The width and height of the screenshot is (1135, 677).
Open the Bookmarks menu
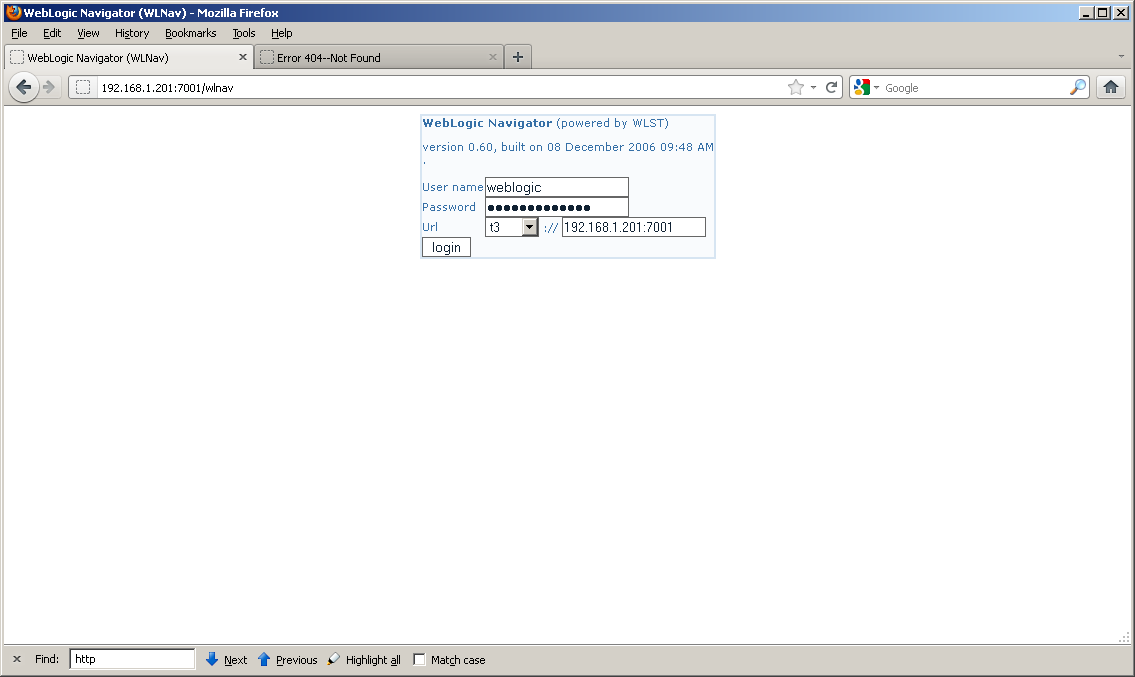pos(190,32)
